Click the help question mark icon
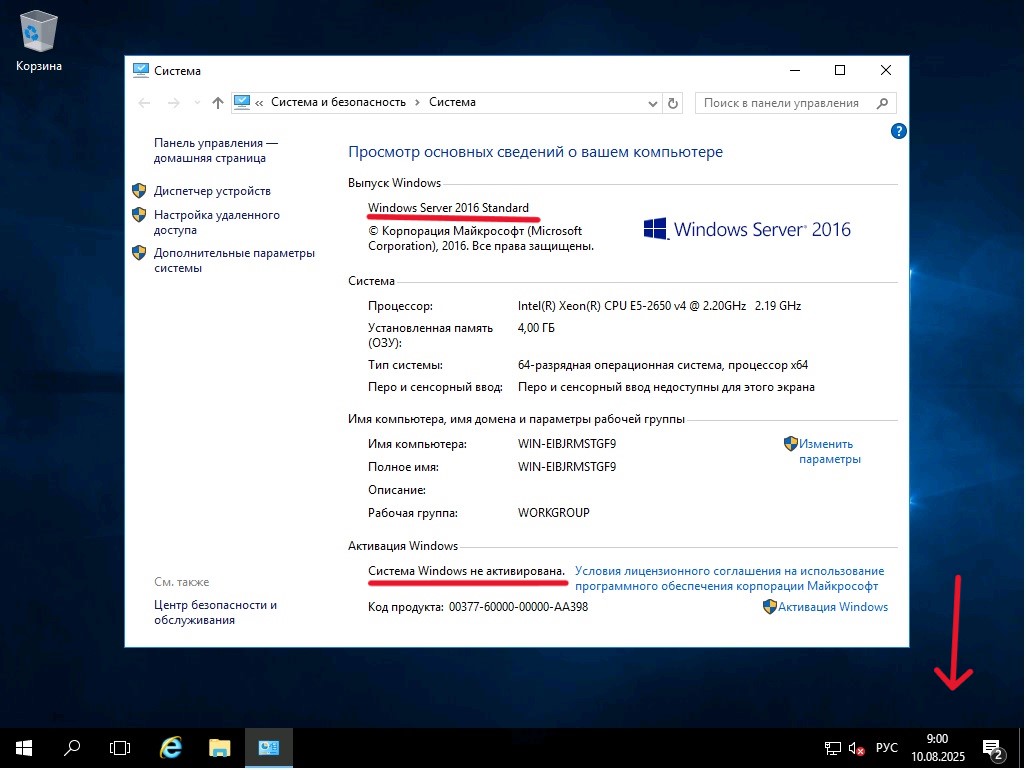This screenshot has width=1026, height=770. click(x=897, y=131)
